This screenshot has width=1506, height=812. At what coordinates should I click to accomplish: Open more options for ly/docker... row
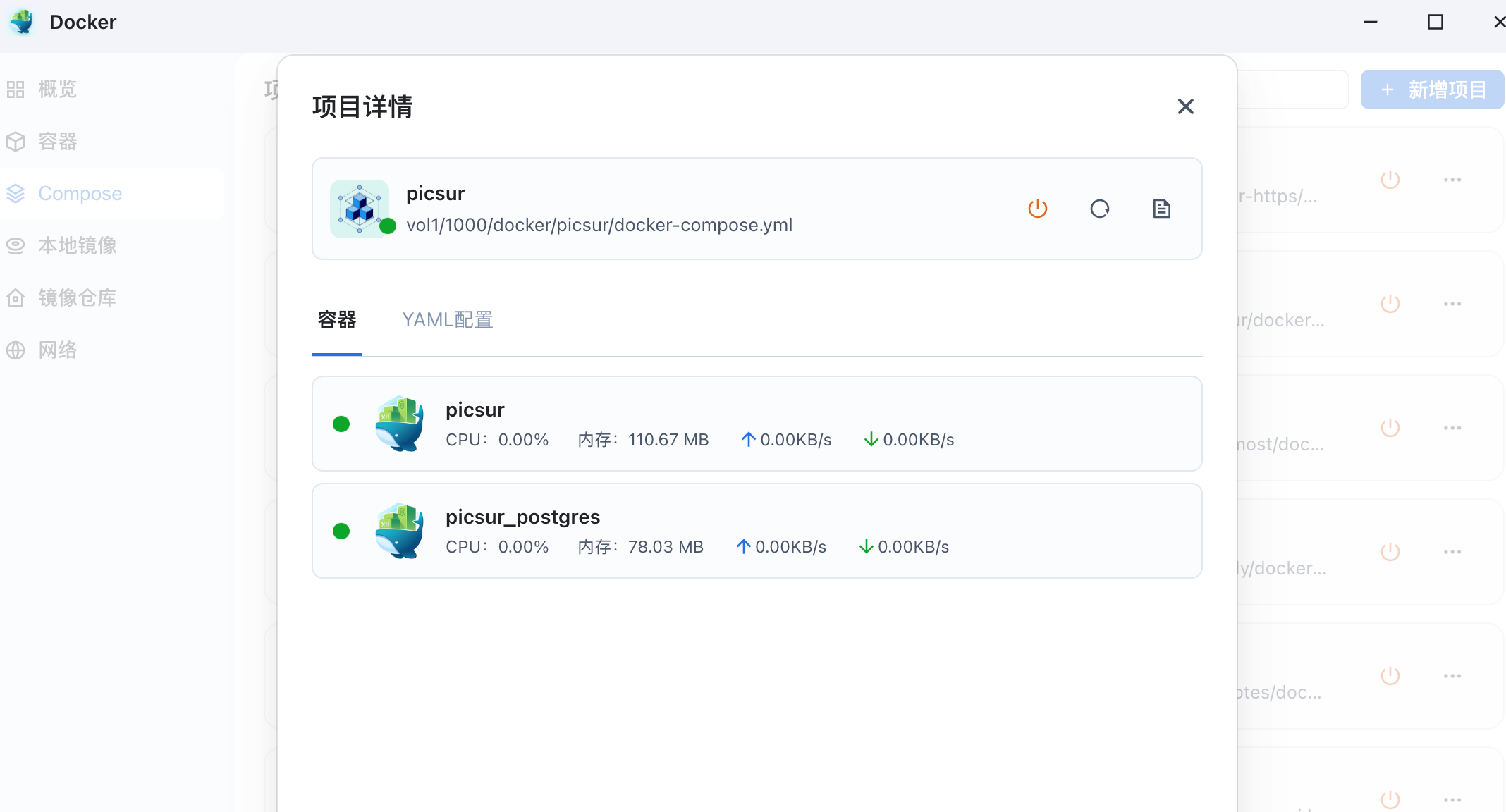[x=1452, y=552]
